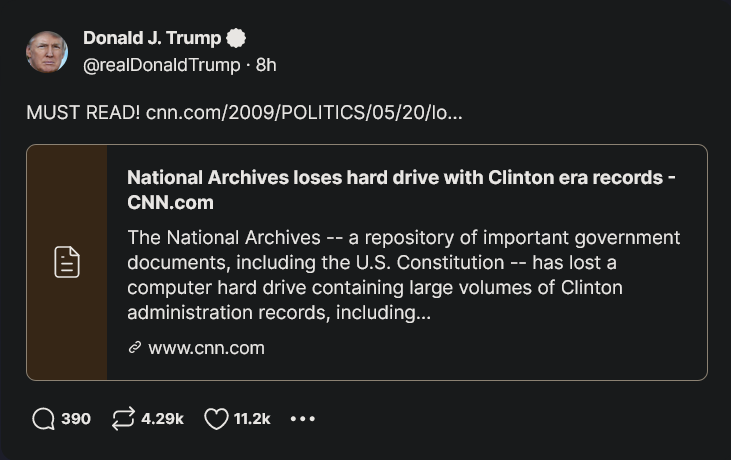Click the MUST READ! post text
Viewport: 731px width, 460px height.
pos(83,112)
